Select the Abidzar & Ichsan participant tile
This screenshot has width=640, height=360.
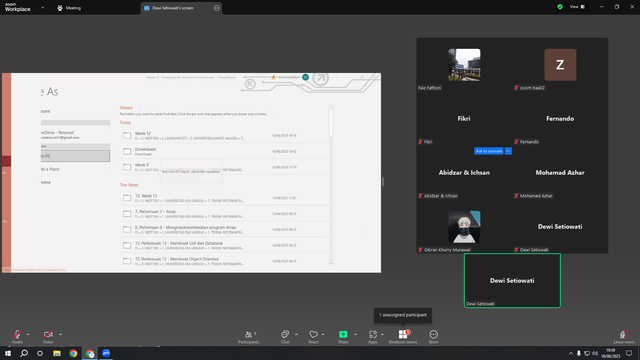(x=464, y=173)
